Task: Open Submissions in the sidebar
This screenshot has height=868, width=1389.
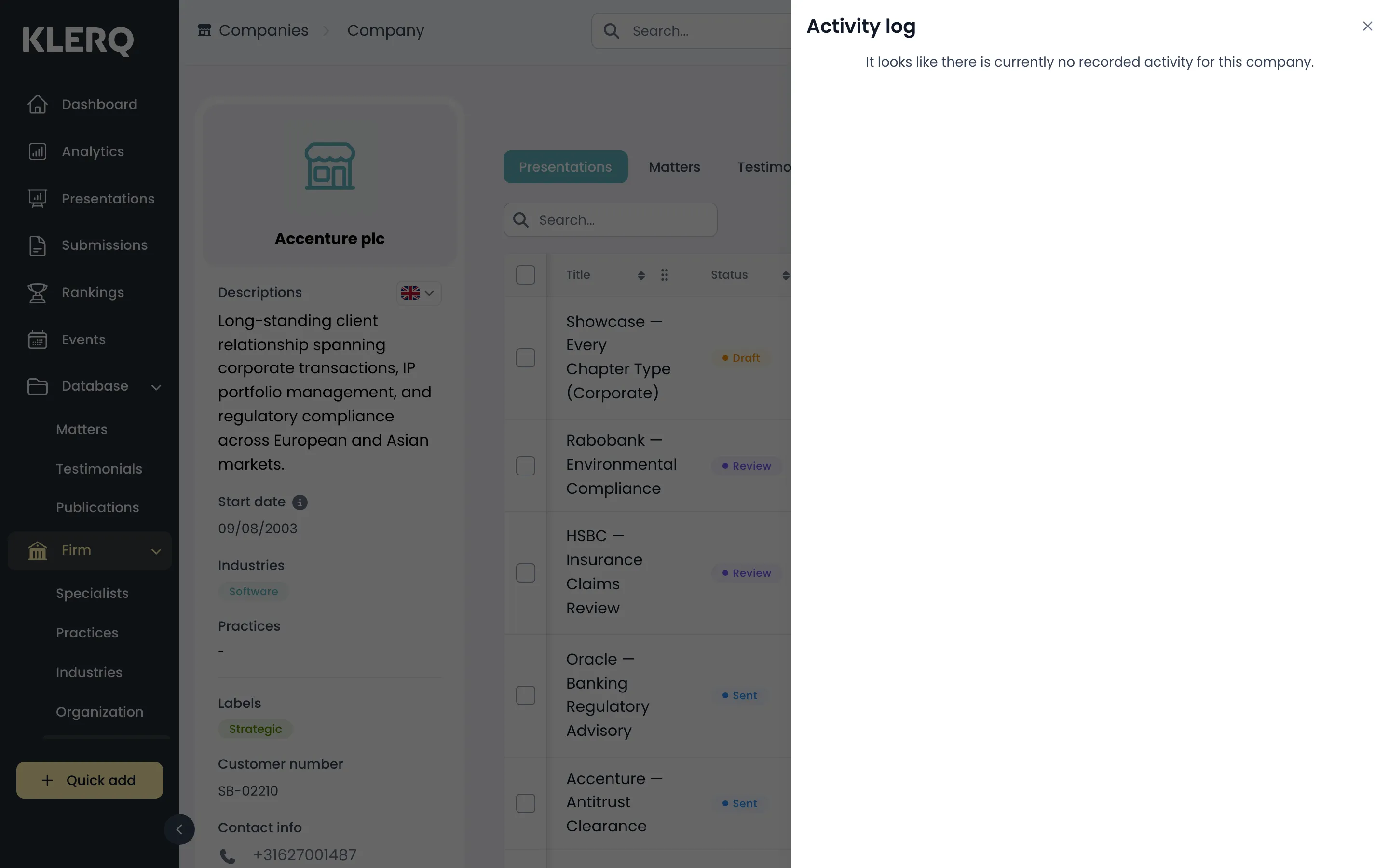Action: (x=105, y=246)
